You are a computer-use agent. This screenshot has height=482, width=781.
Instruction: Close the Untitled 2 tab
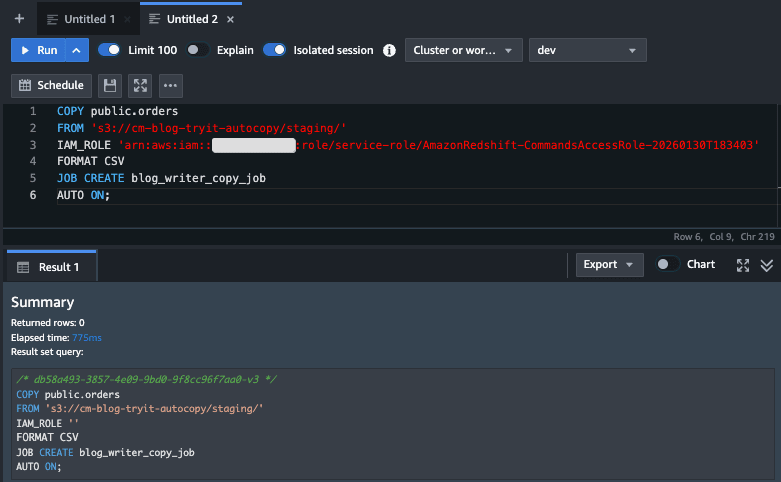230,19
